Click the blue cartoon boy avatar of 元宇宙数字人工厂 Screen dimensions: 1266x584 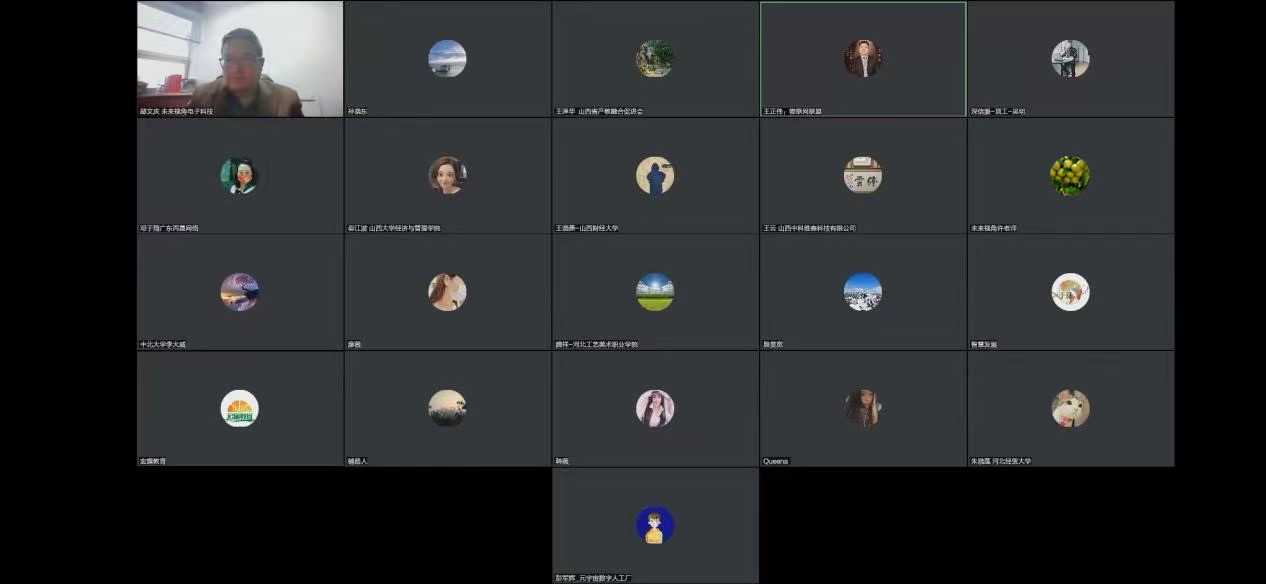click(x=655, y=525)
